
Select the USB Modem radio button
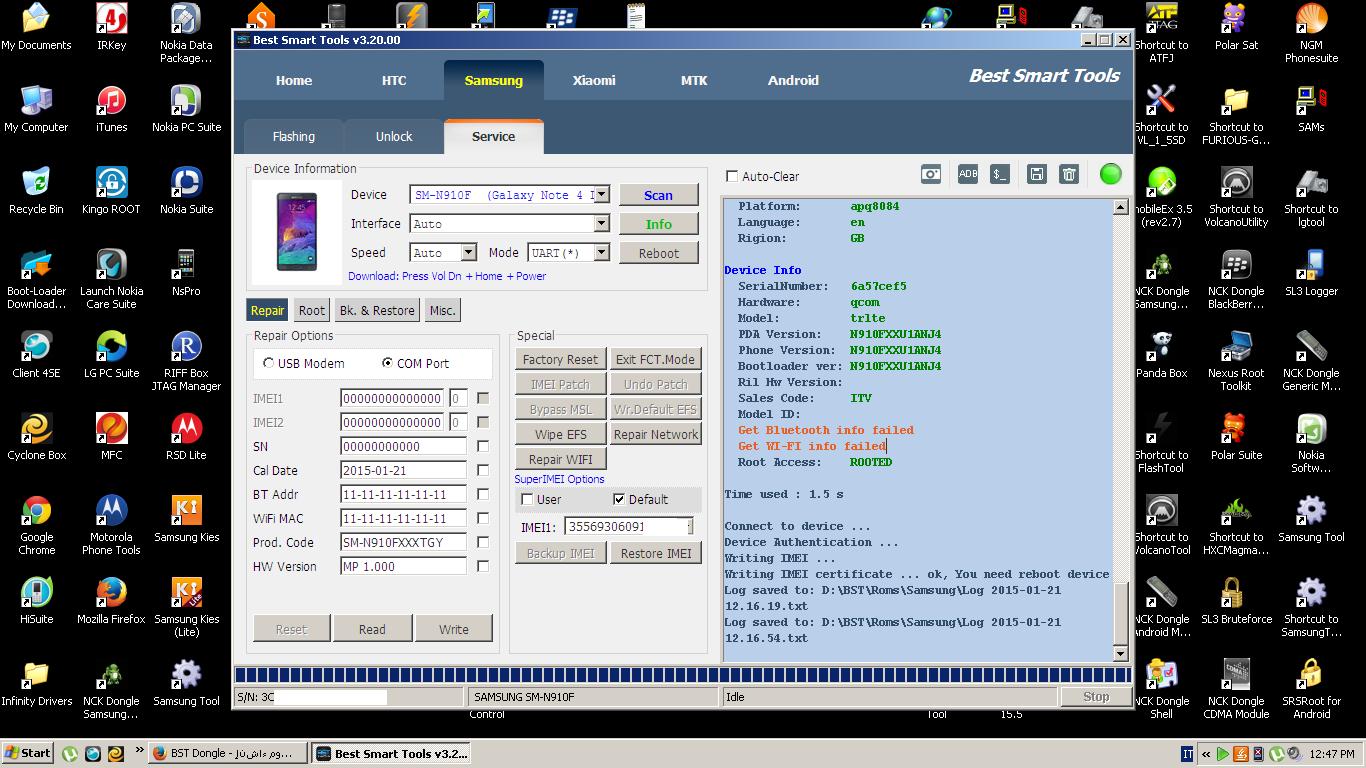pos(268,363)
